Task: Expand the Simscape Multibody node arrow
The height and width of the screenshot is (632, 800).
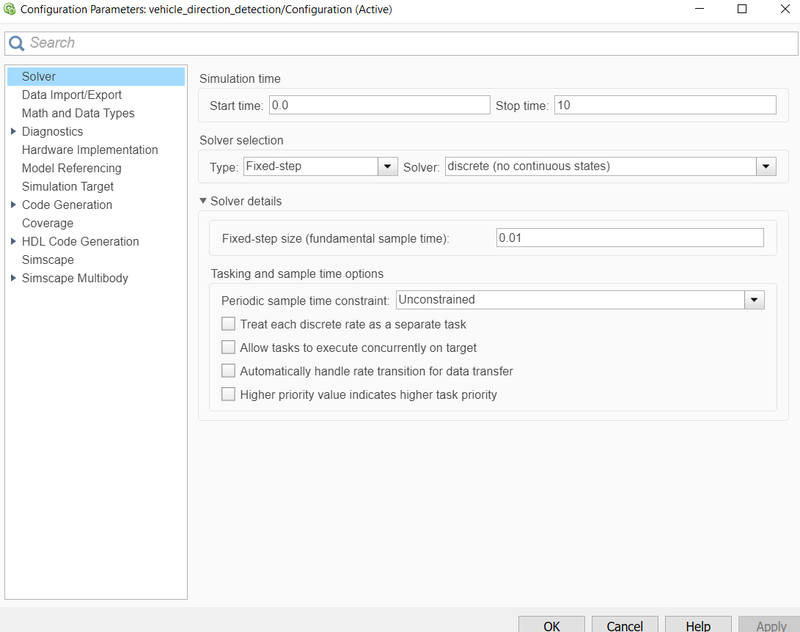Action: 13,278
